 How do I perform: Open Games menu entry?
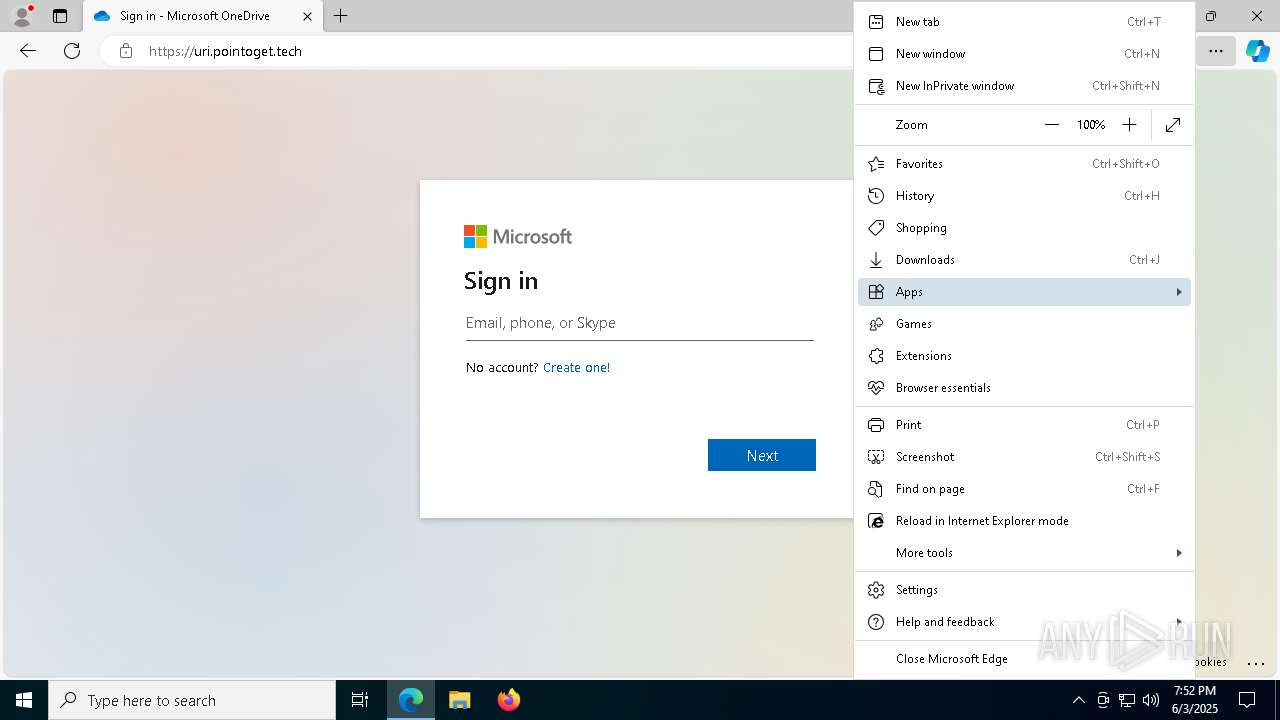click(1024, 324)
